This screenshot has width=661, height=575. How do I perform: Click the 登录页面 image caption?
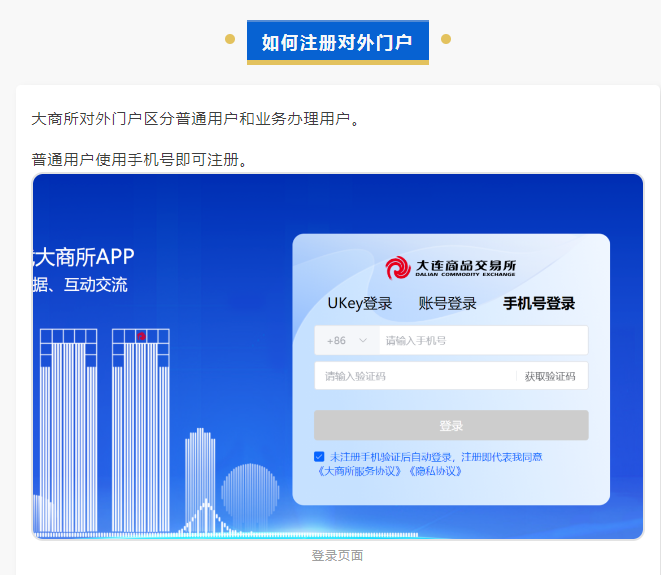(x=337, y=556)
